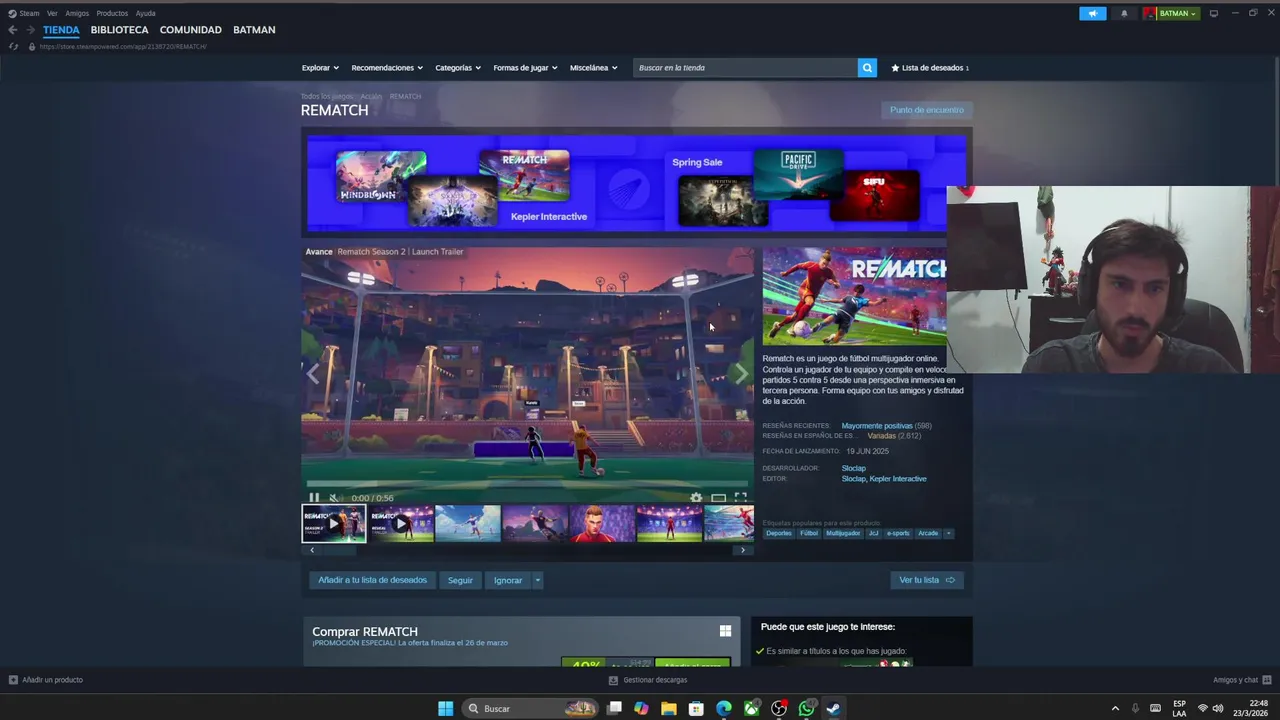This screenshot has width=1280, height=720.
Task: Open Copilot from taskbar
Action: tap(641, 708)
